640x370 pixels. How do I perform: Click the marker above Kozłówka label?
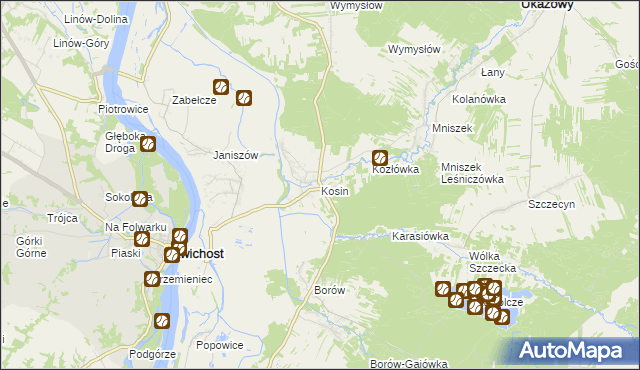[x=380, y=157]
